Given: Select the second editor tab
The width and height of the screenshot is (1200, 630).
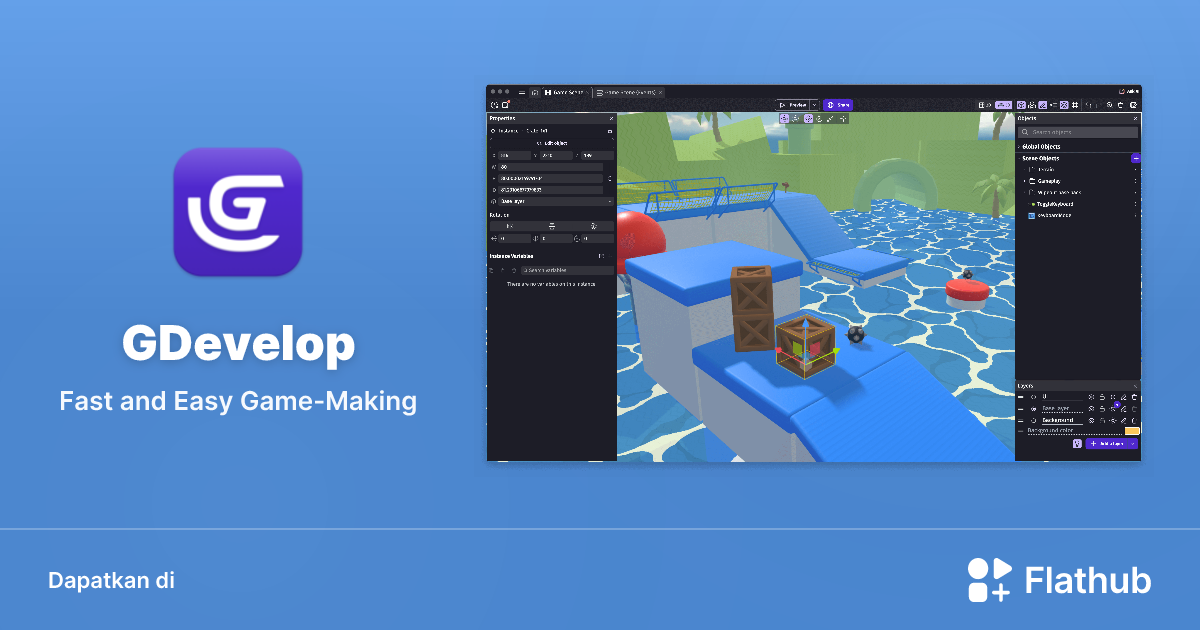Looking at the screenshot, I should [x=627, y=92].
